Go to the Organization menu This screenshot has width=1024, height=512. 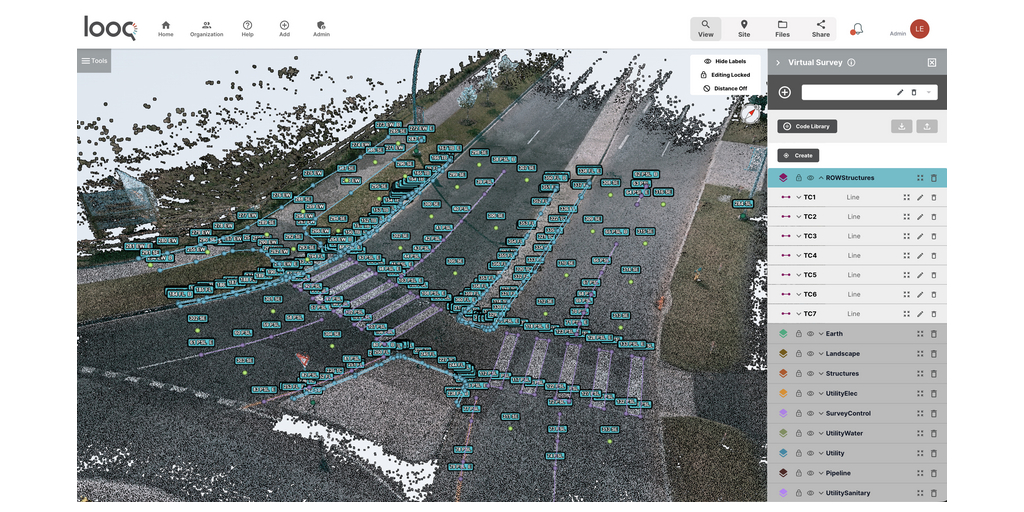pos(206,28)
